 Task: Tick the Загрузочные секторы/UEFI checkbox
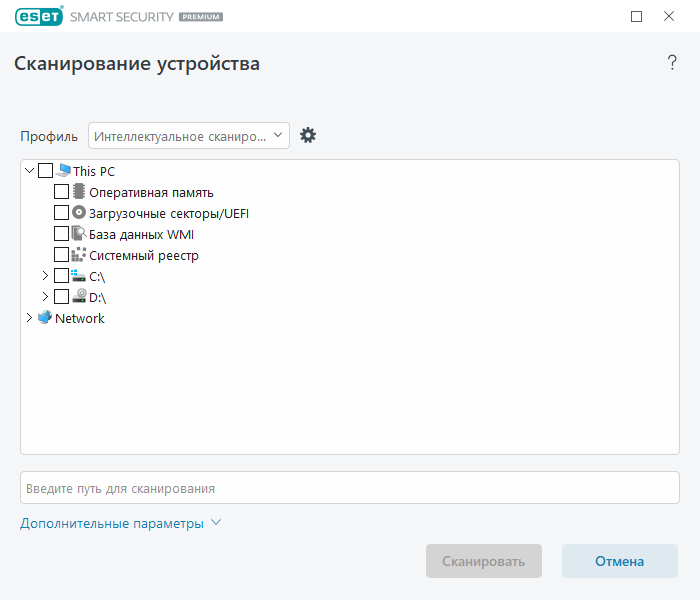[62, 212]
